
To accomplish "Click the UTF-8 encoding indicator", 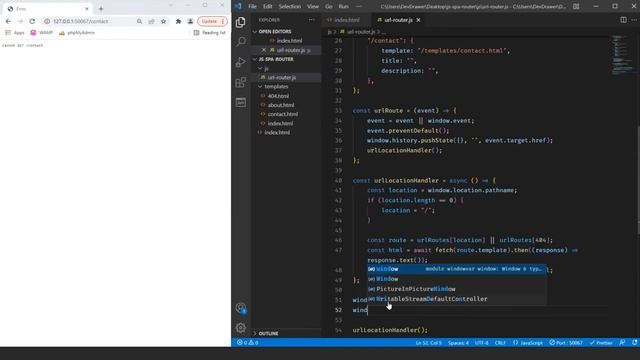I will coord(481,342).
